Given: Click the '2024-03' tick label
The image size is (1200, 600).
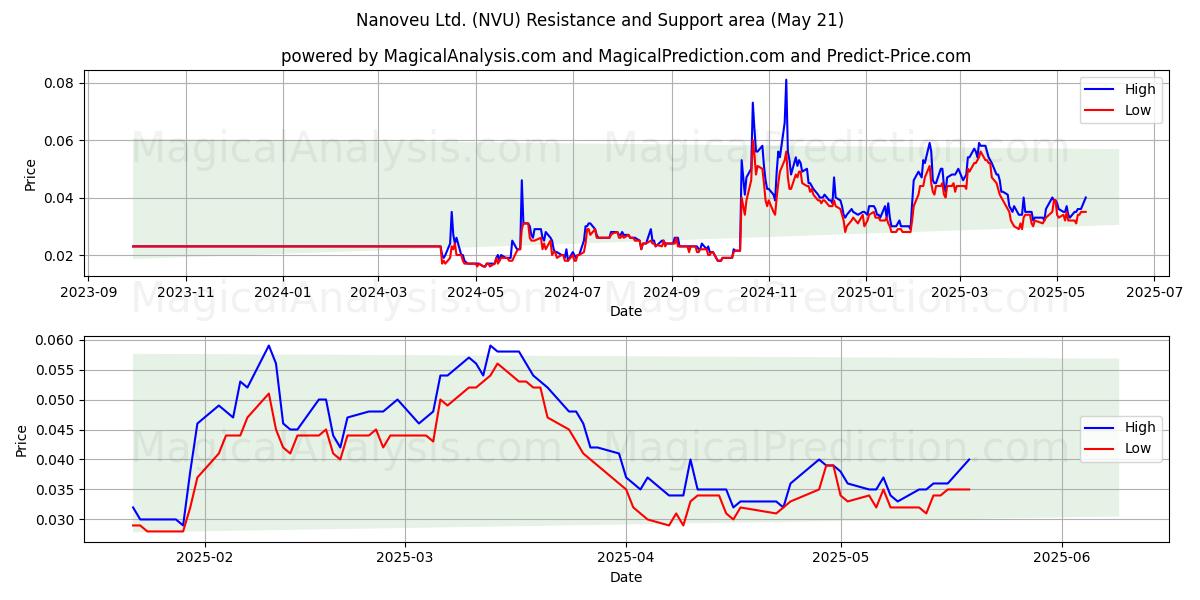Looking at the screenshot, I should pyautogui.click(x=378, y=293).
